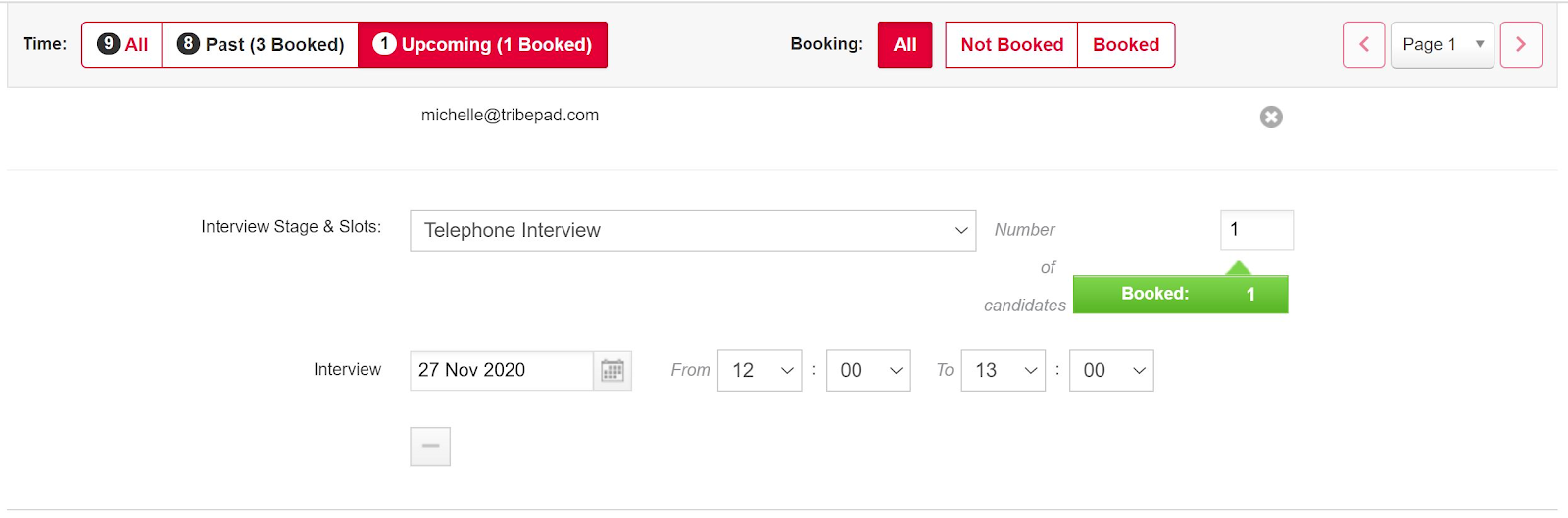The image size is (1568, 518).
Task: Filter to Not Booked slots
Action: (1011, 45)
